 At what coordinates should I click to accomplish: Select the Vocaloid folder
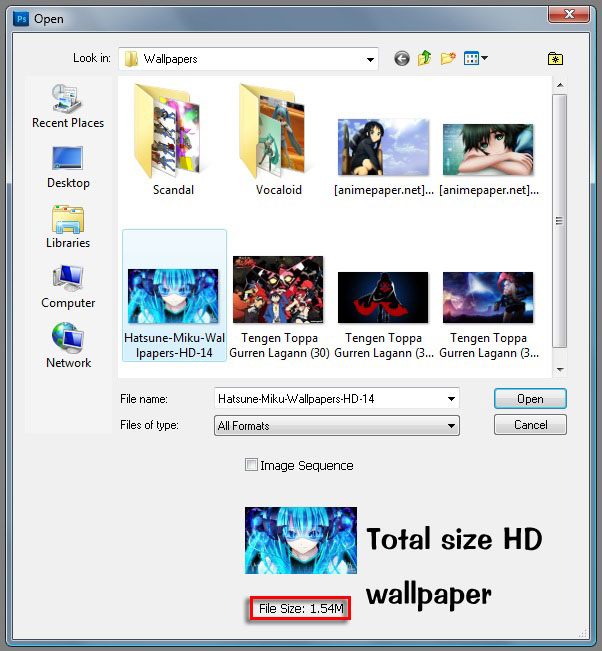278,140
